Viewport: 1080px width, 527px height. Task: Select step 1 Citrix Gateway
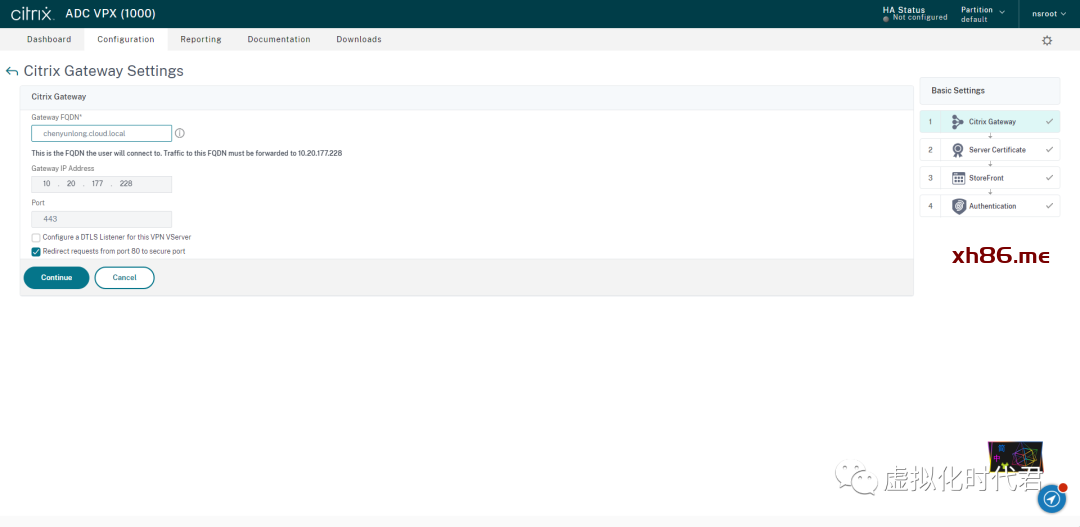990,122
